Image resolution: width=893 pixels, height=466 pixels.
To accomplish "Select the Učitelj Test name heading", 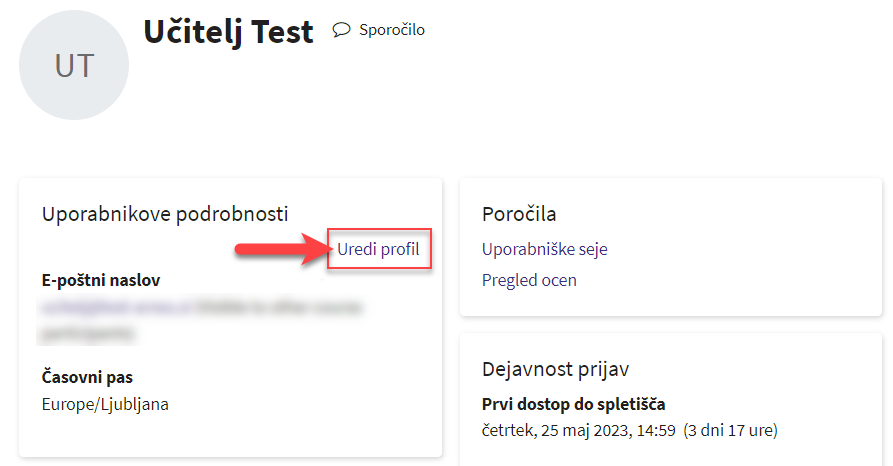I will tap(228, 32).
